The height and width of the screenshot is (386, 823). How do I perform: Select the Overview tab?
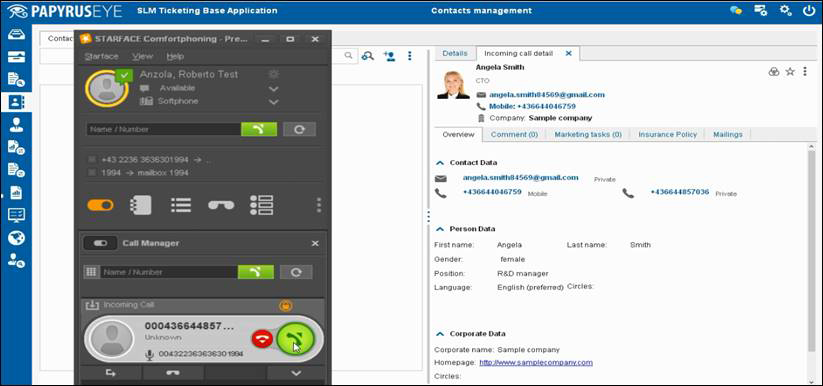[458, 134]
